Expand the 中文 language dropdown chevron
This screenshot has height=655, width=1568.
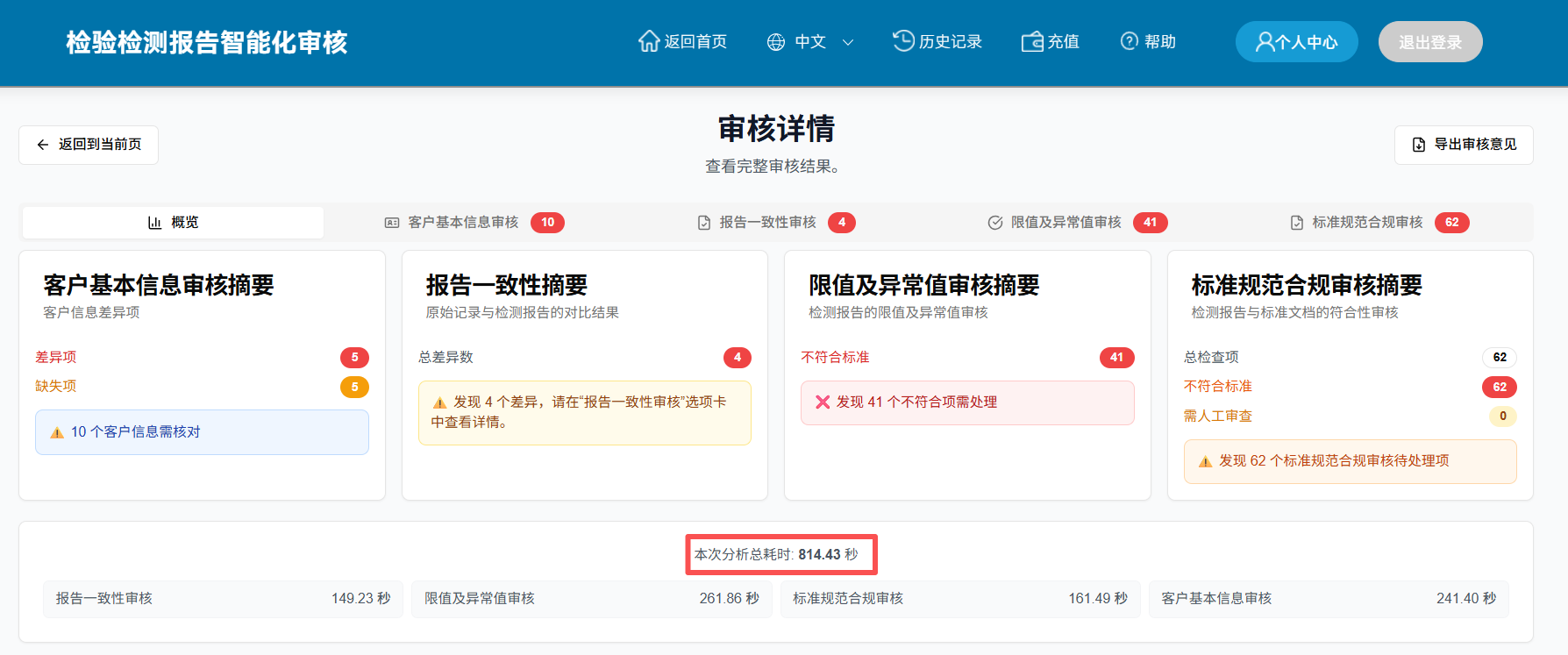pos(848,42)
